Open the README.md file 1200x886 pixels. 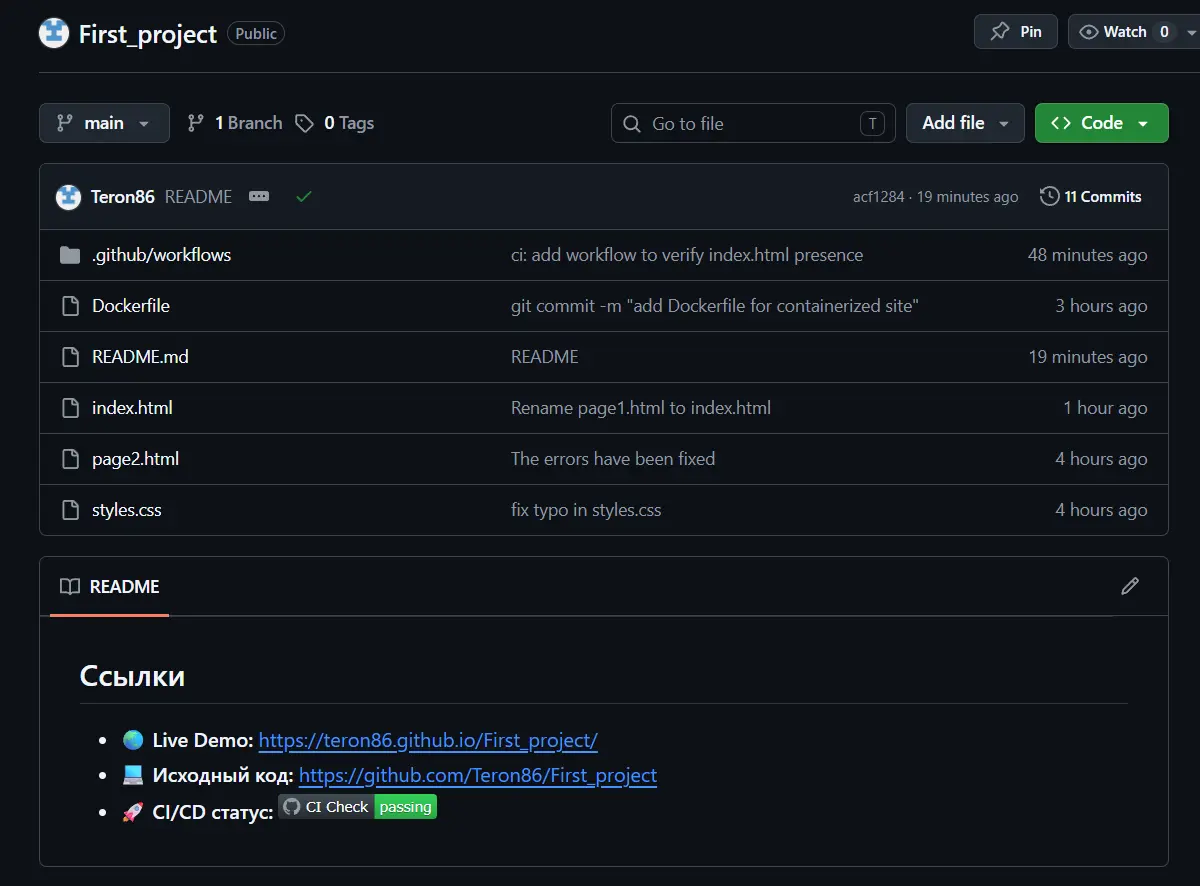140,357
